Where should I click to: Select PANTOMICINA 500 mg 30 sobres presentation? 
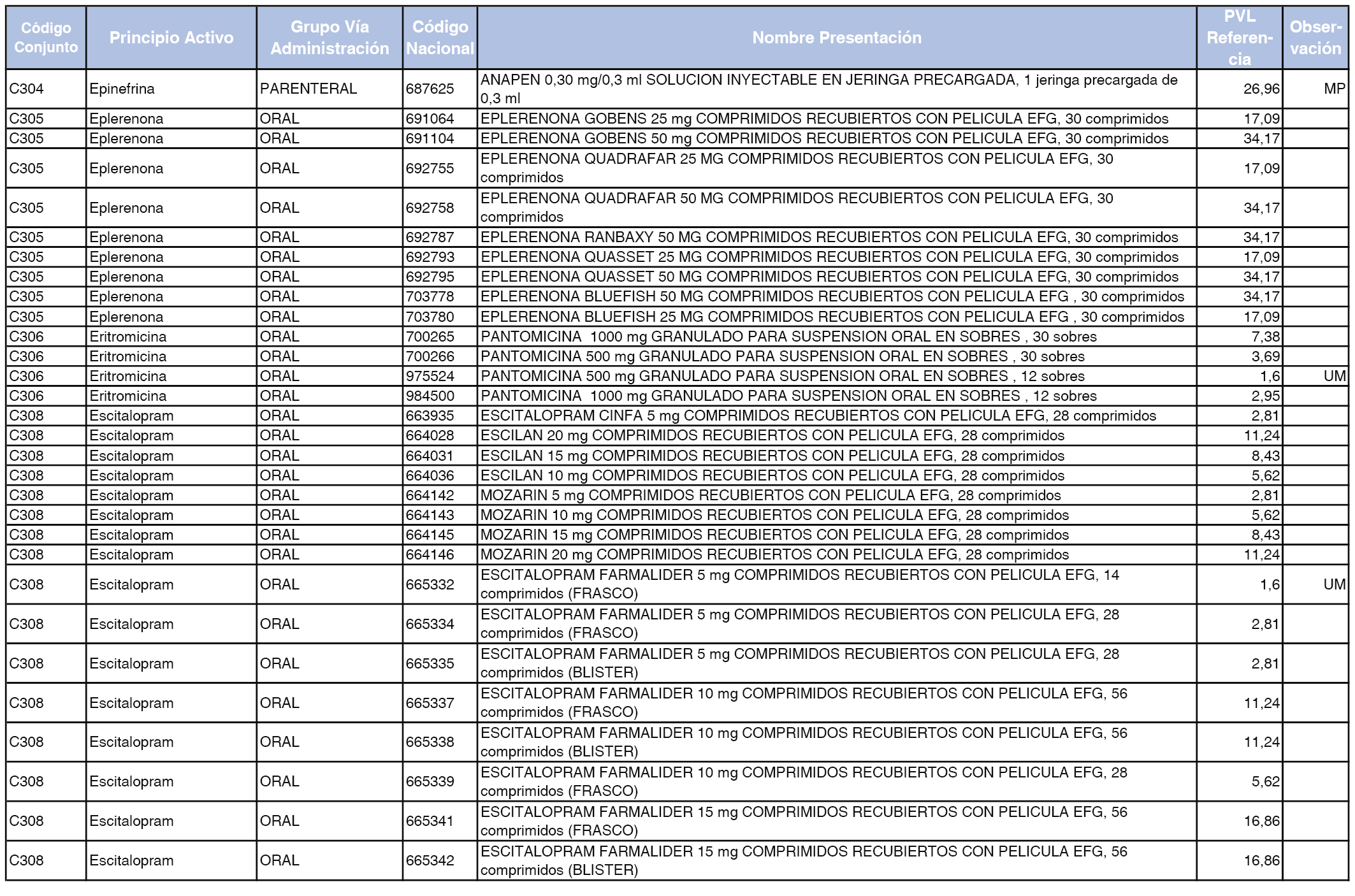[837, 356]
